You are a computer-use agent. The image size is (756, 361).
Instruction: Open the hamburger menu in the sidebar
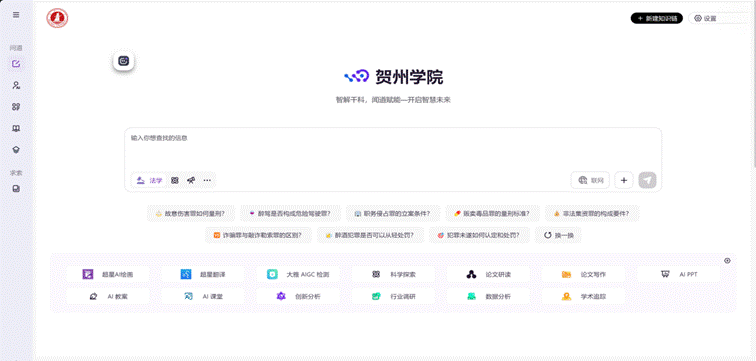coord(16,15)
